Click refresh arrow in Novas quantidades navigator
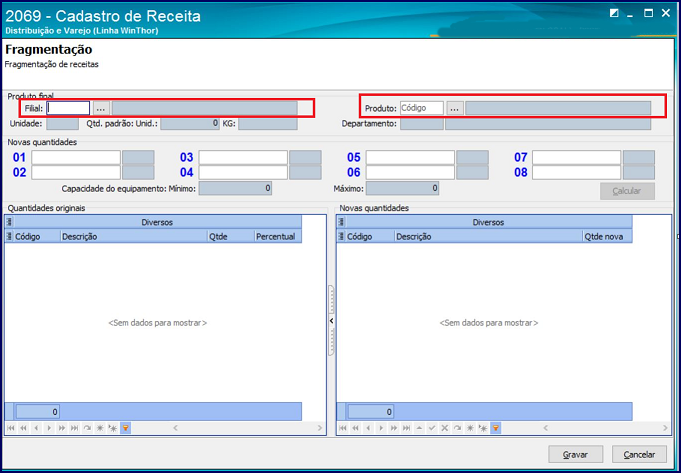This screenshot has width=681, height=473. point(457,428)
